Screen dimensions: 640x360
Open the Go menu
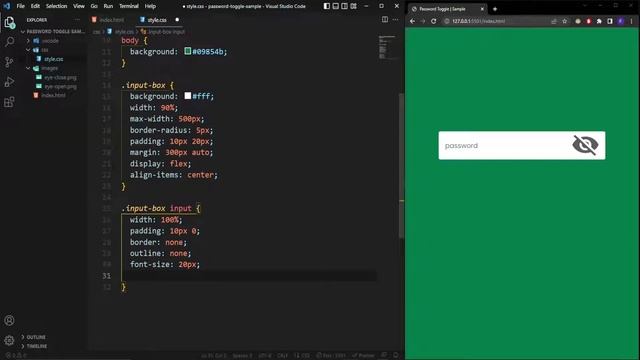pos(94,6)
